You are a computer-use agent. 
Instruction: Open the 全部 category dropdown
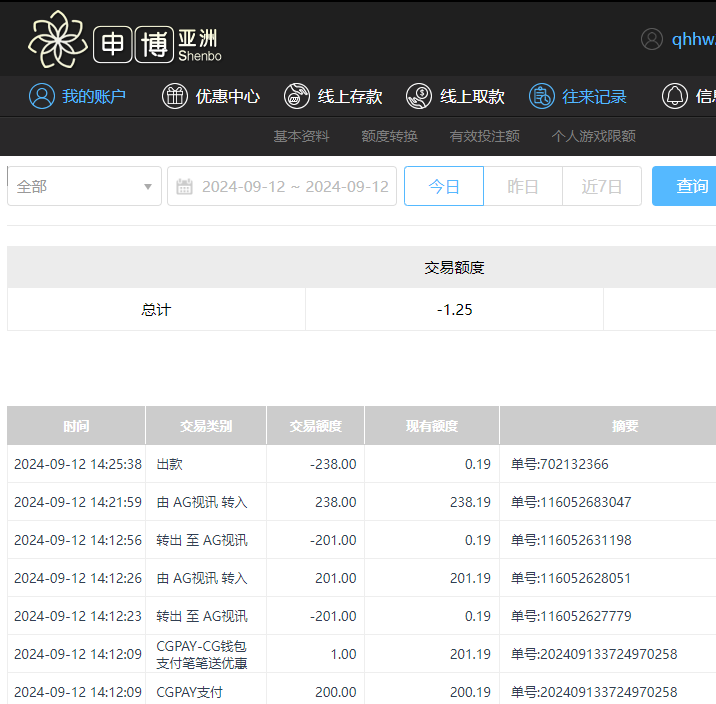coord(84,186)
